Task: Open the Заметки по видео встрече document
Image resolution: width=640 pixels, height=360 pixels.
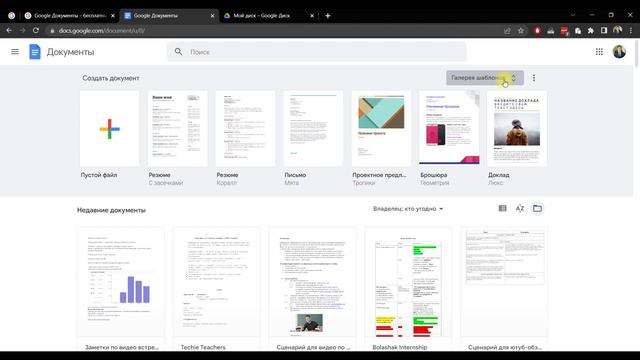Action: (121, 289)
